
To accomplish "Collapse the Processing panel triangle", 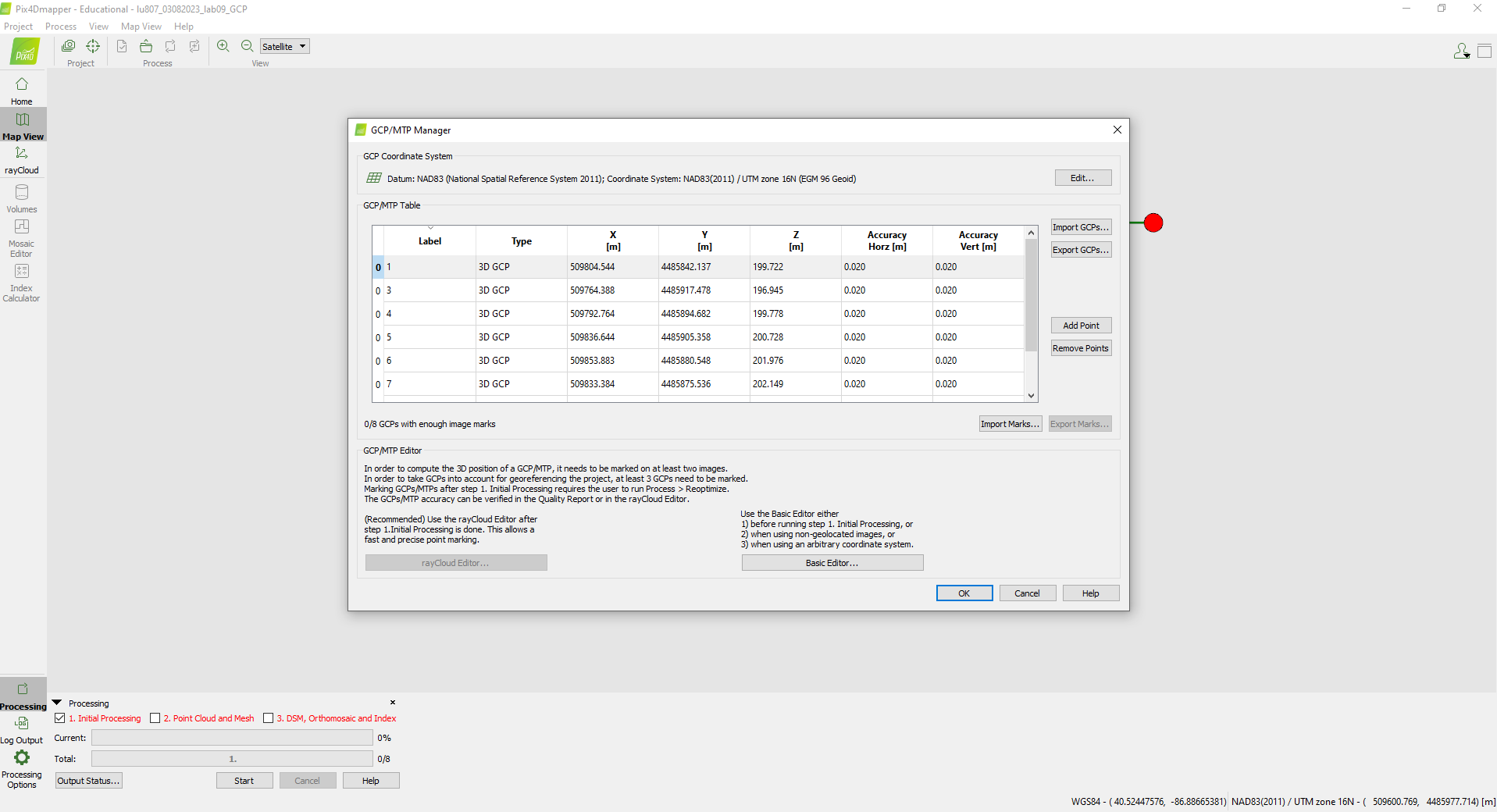I will pyautogui.click(x=57, y=703).
